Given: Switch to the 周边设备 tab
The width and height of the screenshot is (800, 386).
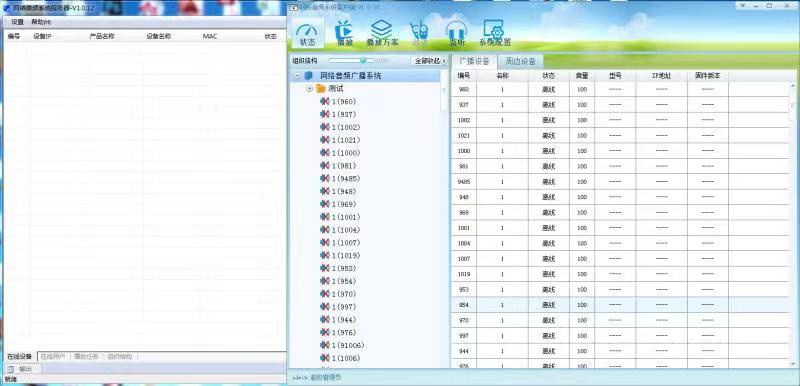Looking at the screenshot, I should pos(520,61).
